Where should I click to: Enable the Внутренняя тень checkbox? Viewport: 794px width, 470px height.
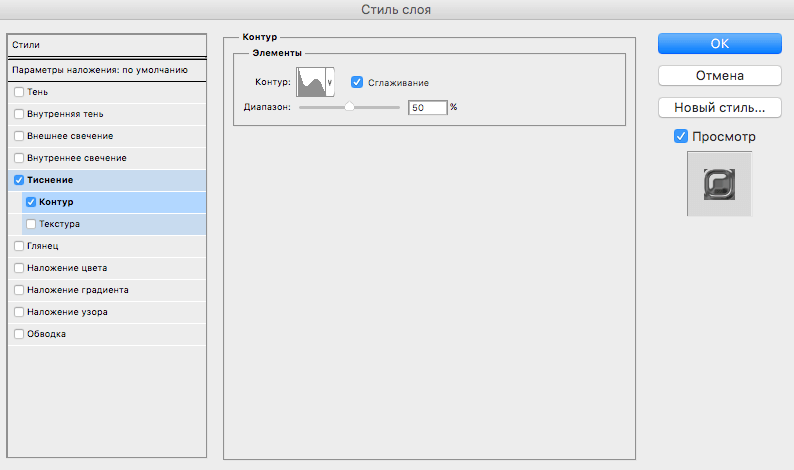tap(19, 114)
